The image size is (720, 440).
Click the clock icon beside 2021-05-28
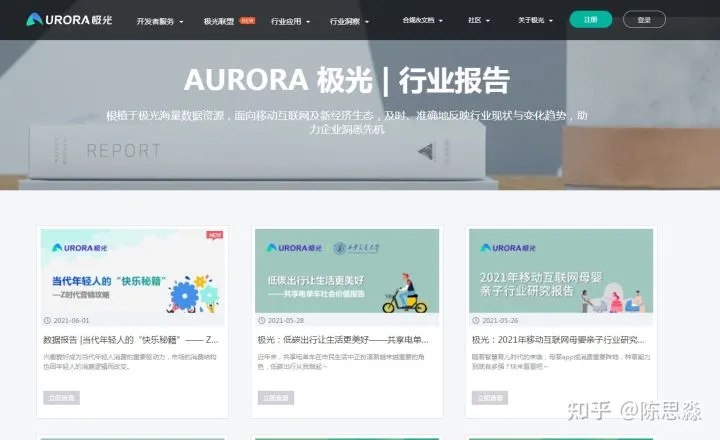262,321
